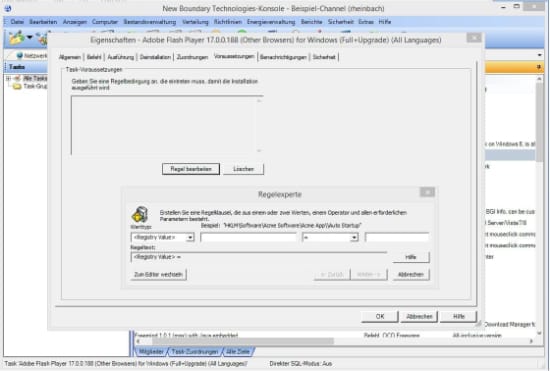
Task: Click the Netzwerk globe icon
Action: [20, 55]
